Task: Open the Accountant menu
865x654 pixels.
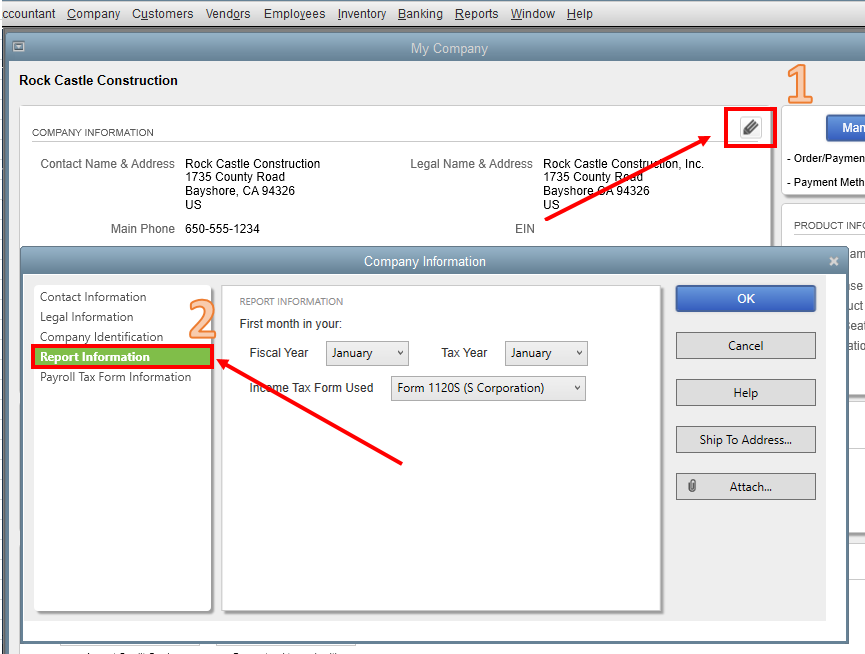Action: click(x=29, y=14)
